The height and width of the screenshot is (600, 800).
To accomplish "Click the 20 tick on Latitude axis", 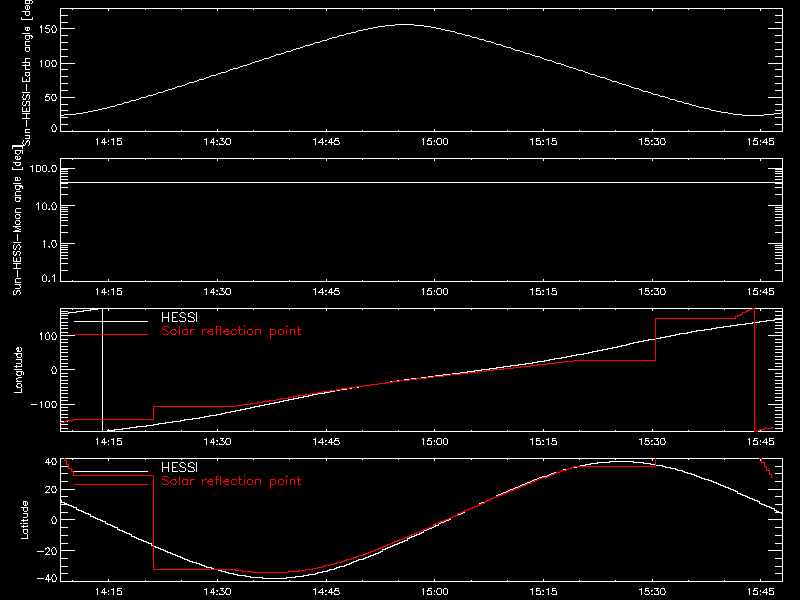I will point(51,490).
